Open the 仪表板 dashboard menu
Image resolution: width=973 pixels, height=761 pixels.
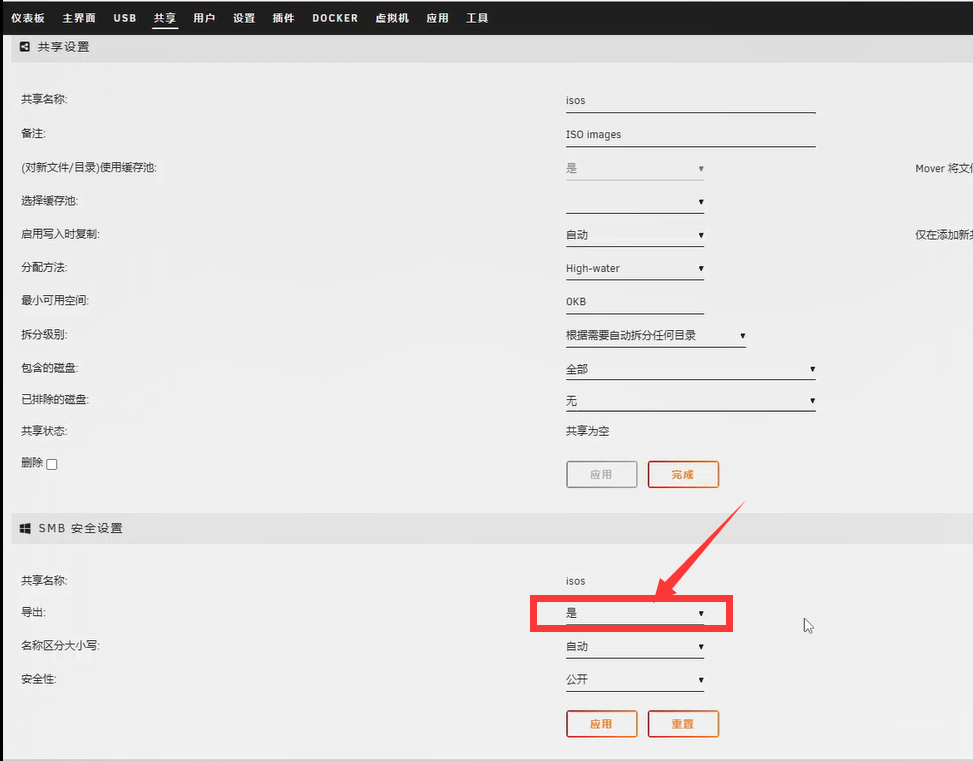click(x=28, y=18)
